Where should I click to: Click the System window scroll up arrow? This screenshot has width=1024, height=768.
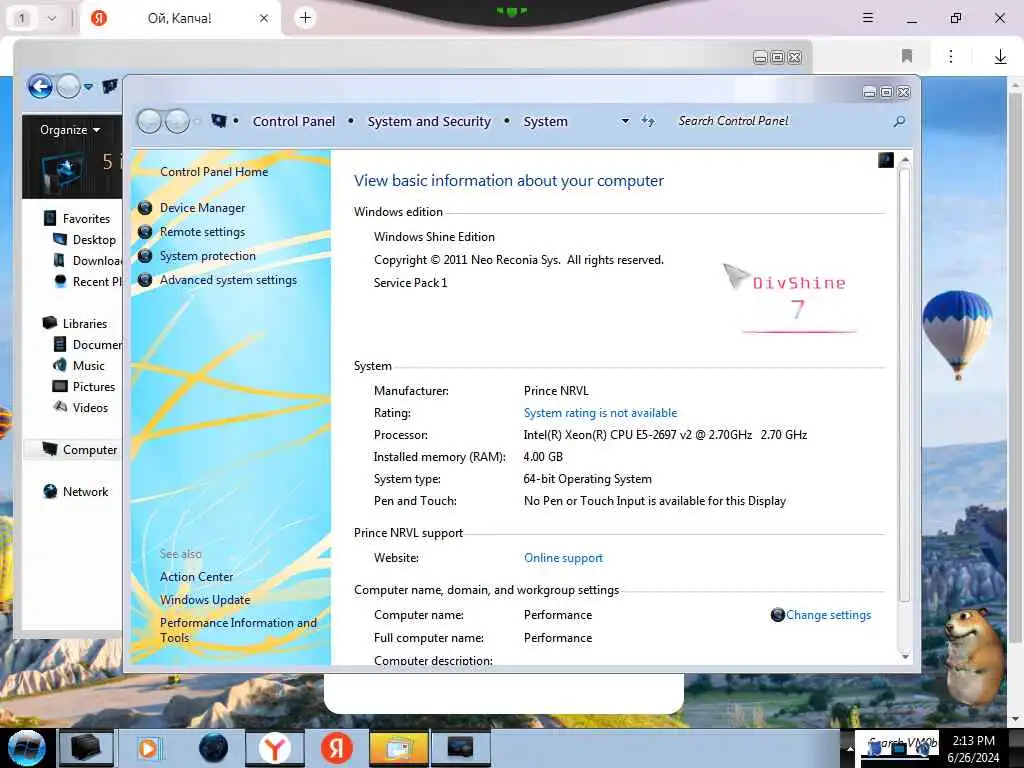(x=904, y=160)
